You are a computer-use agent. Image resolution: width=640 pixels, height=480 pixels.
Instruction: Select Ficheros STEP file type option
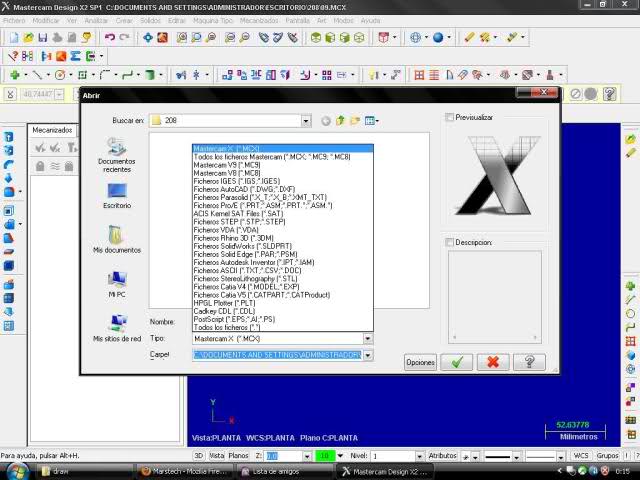[282, 222]
